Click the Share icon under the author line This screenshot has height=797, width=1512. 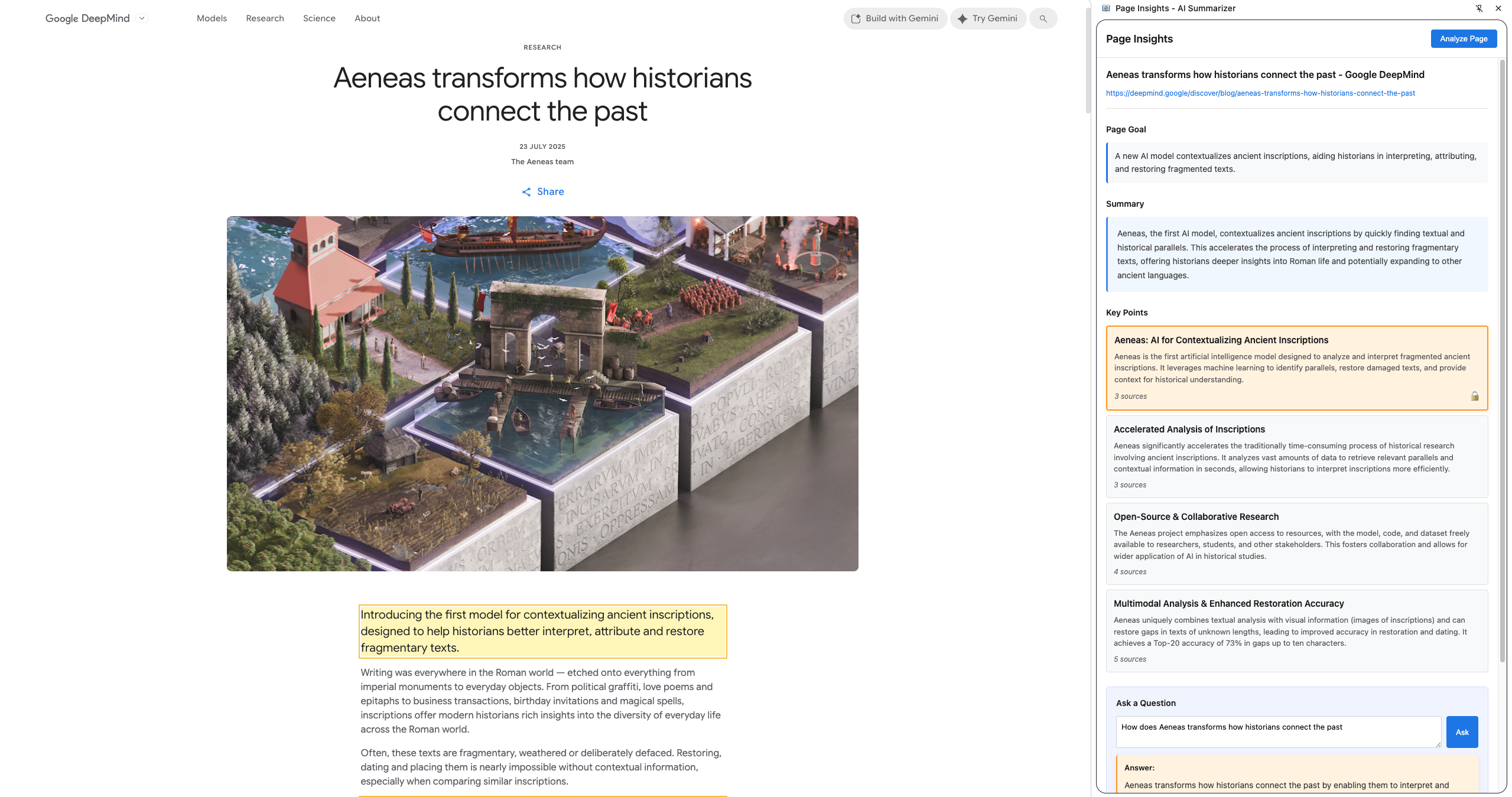click(x=526, y=192)
